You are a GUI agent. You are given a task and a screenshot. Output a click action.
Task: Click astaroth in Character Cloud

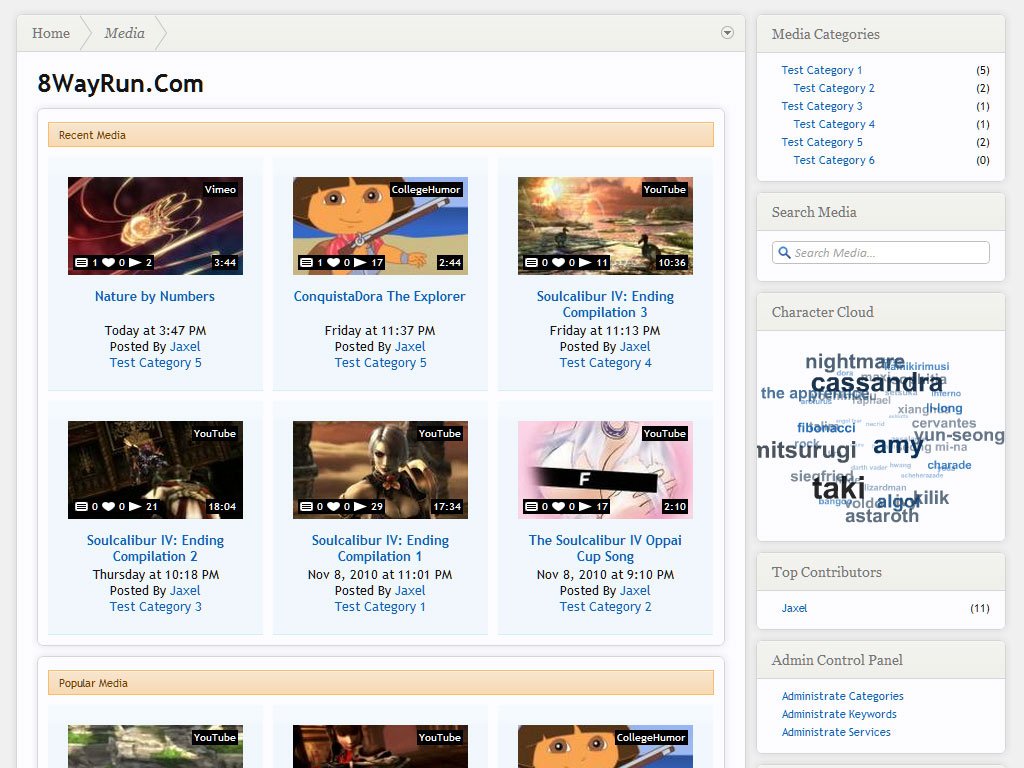[x=882, y=517]
